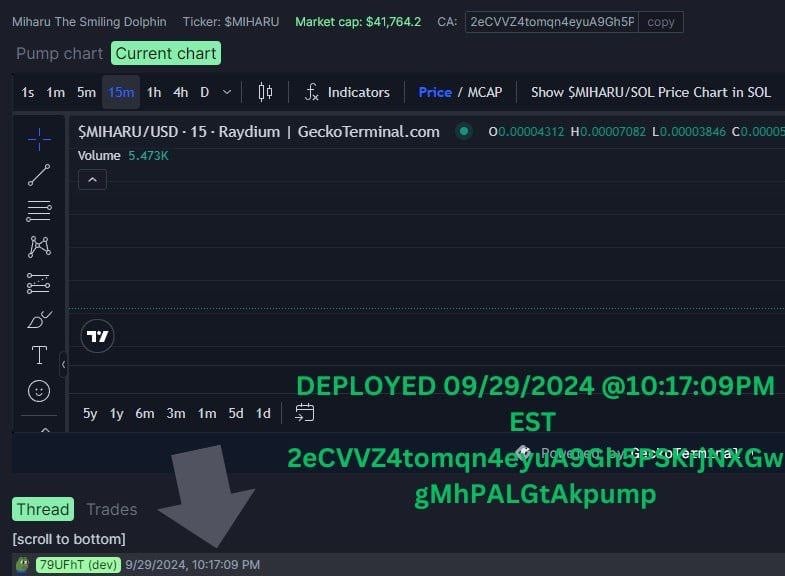Set chart date range to 1m
Screen dimensions: 785x576
point(207,413)
